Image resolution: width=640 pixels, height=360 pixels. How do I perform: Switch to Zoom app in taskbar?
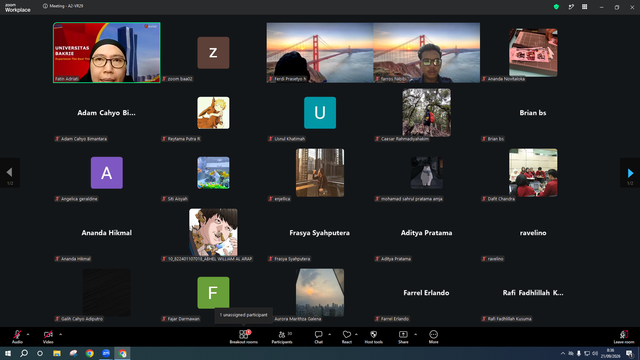tap(106, 353)
